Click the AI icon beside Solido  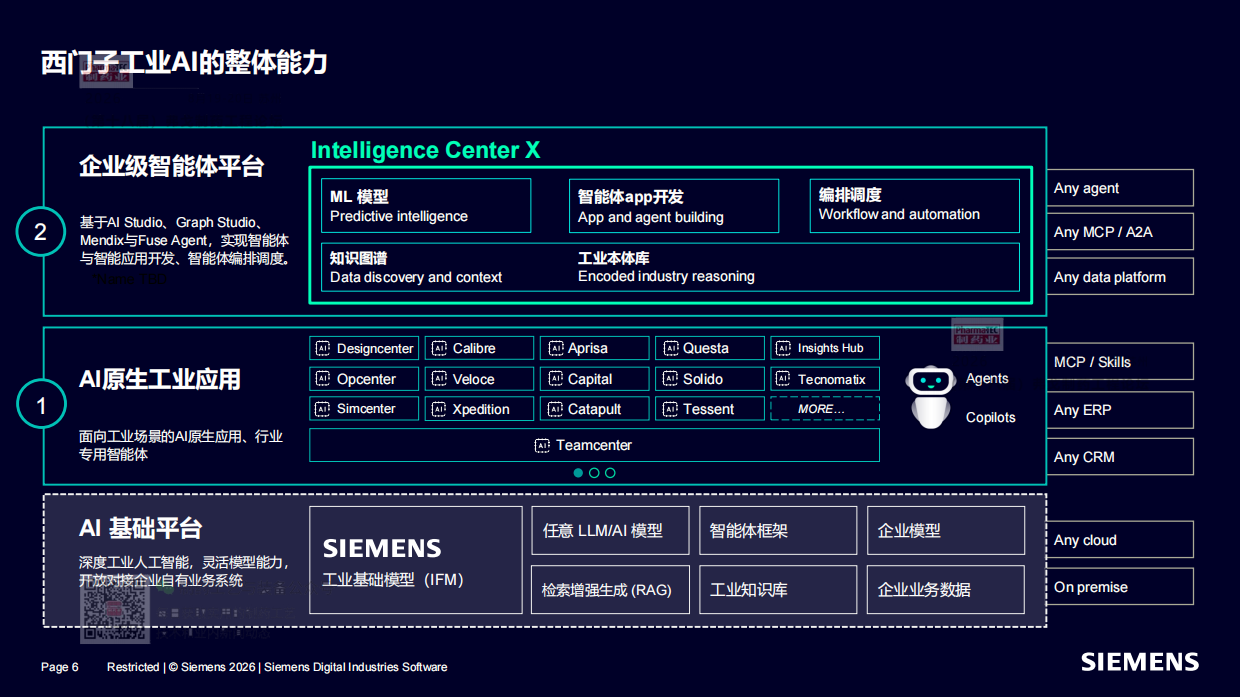pyautogui.click(x=671, y=379)
